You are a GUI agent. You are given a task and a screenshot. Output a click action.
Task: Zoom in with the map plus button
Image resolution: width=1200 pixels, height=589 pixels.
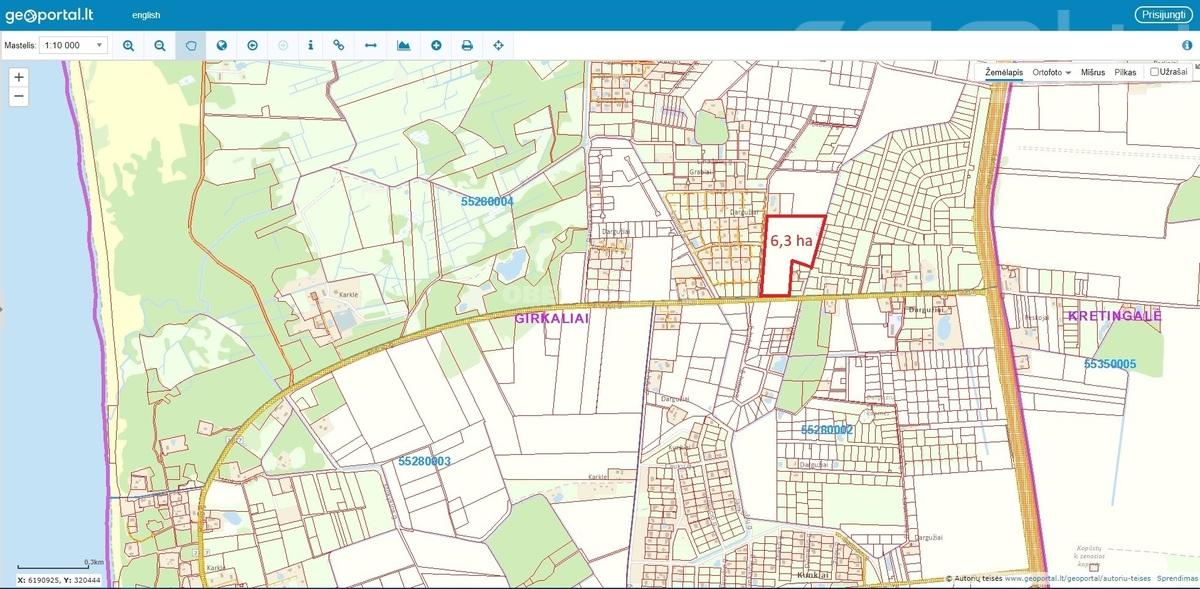pos(19,77)
